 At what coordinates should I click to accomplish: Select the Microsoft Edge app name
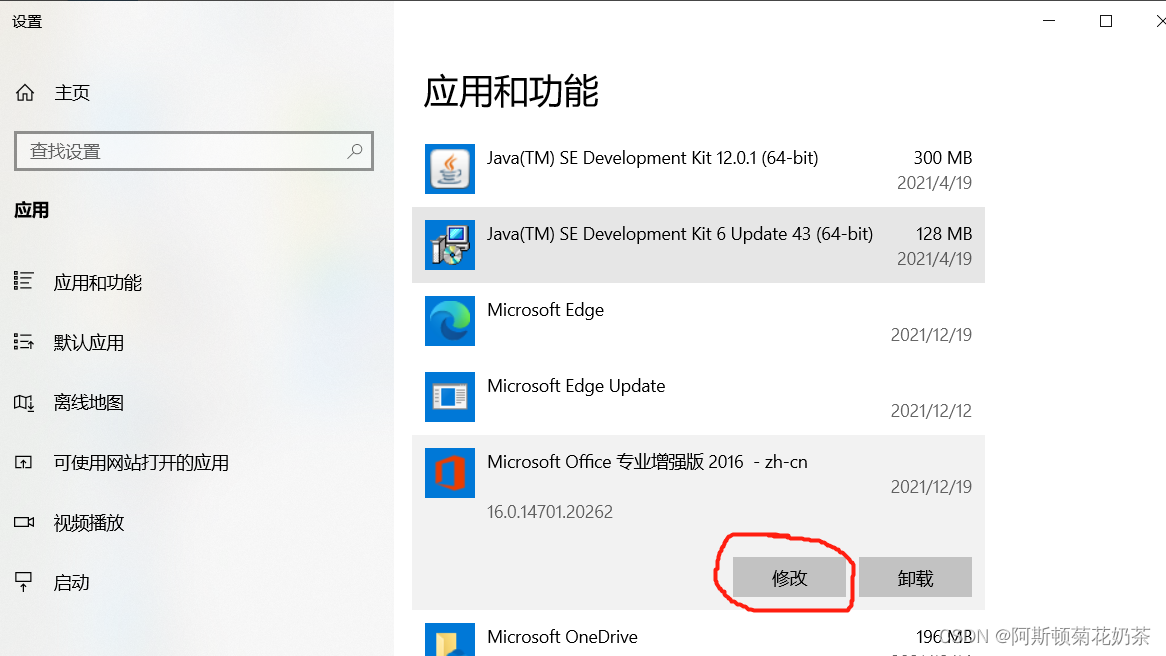coord(545,309)
